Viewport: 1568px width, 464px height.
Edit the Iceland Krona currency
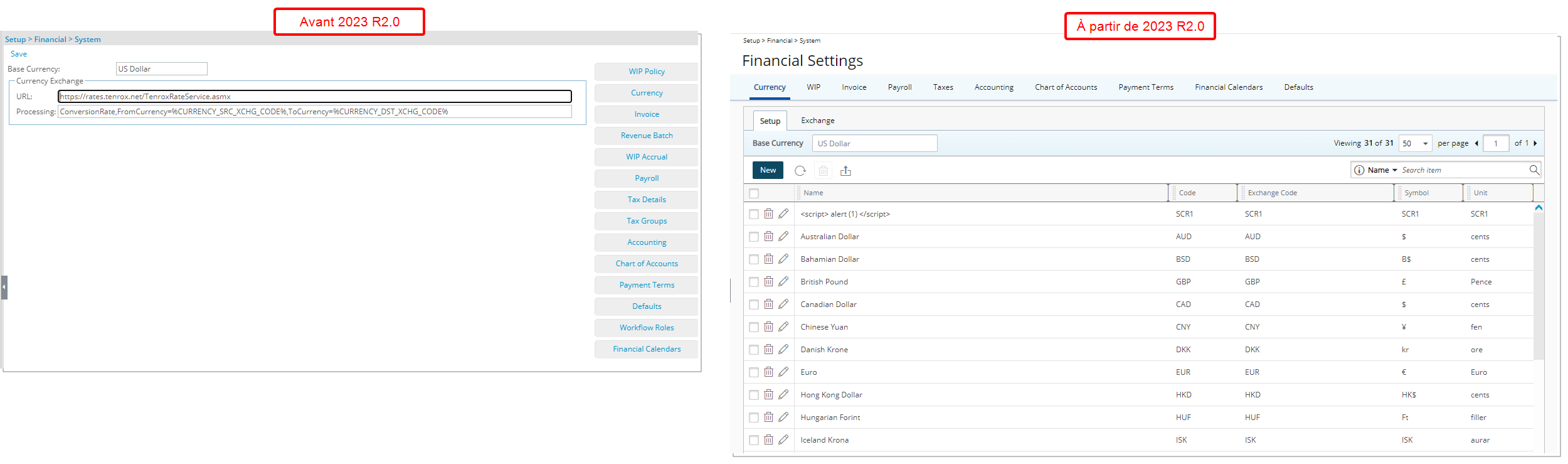[783, 440]
